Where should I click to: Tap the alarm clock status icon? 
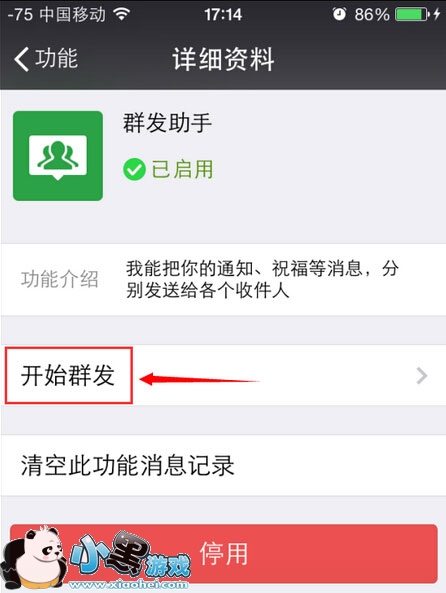(x=339, y=14)
